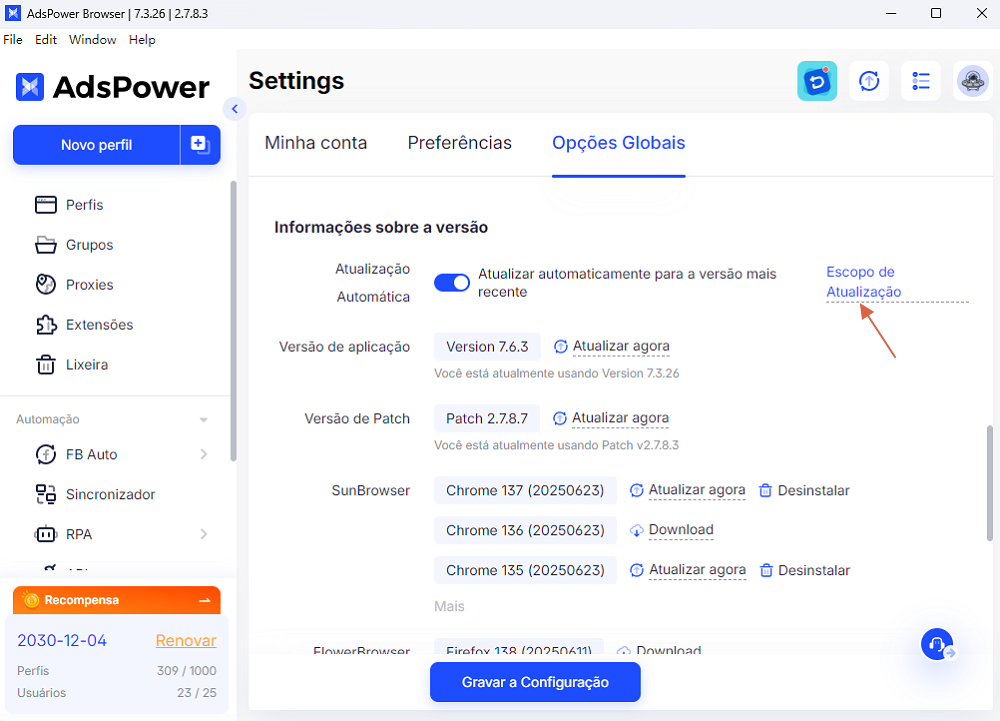The height and width of the screenshot is (721, 1000).
Task: Click the Chrome 137 (20250623) field
Action: tap(525, 490)
